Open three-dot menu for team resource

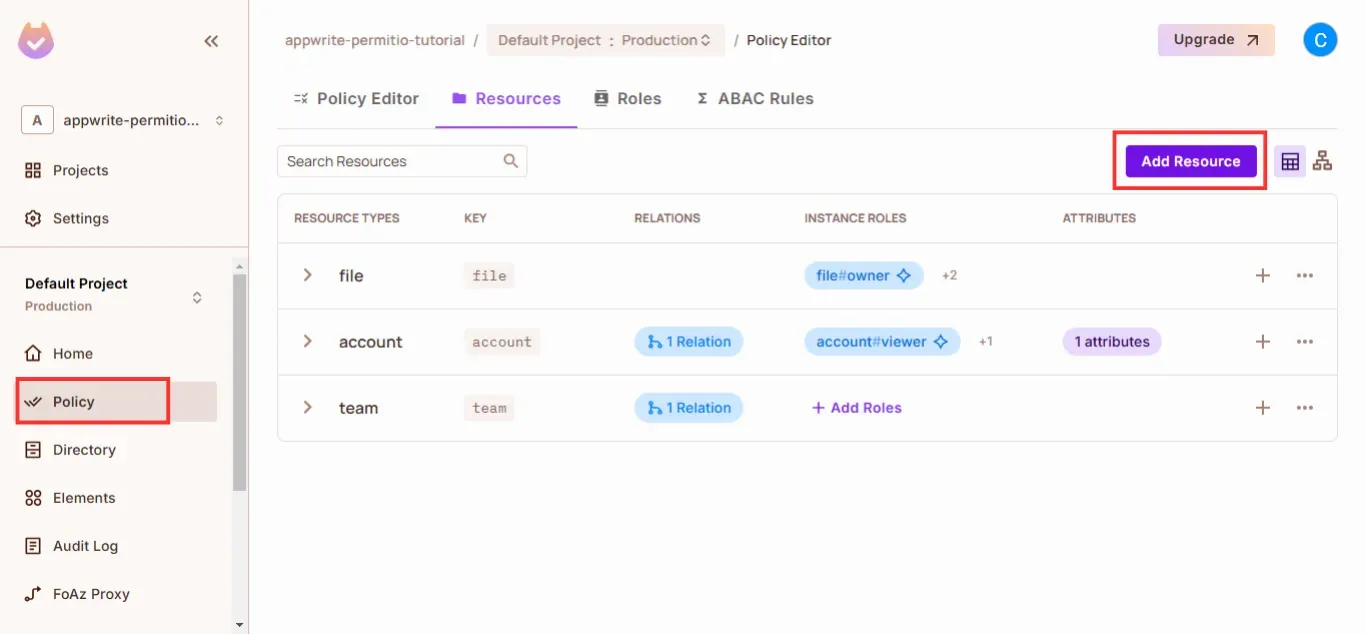[1305, 407]
